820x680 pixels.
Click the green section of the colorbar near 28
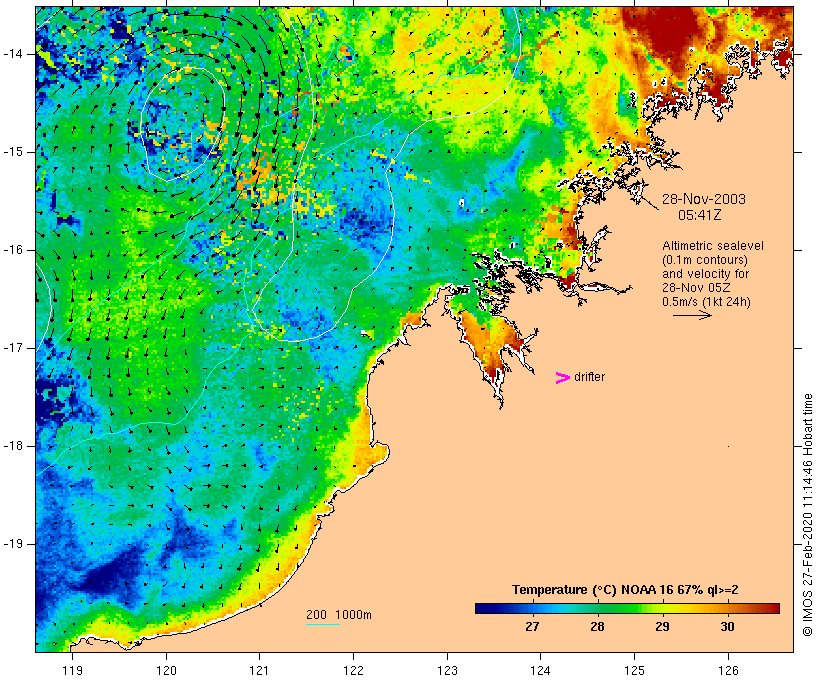(598, 608)
